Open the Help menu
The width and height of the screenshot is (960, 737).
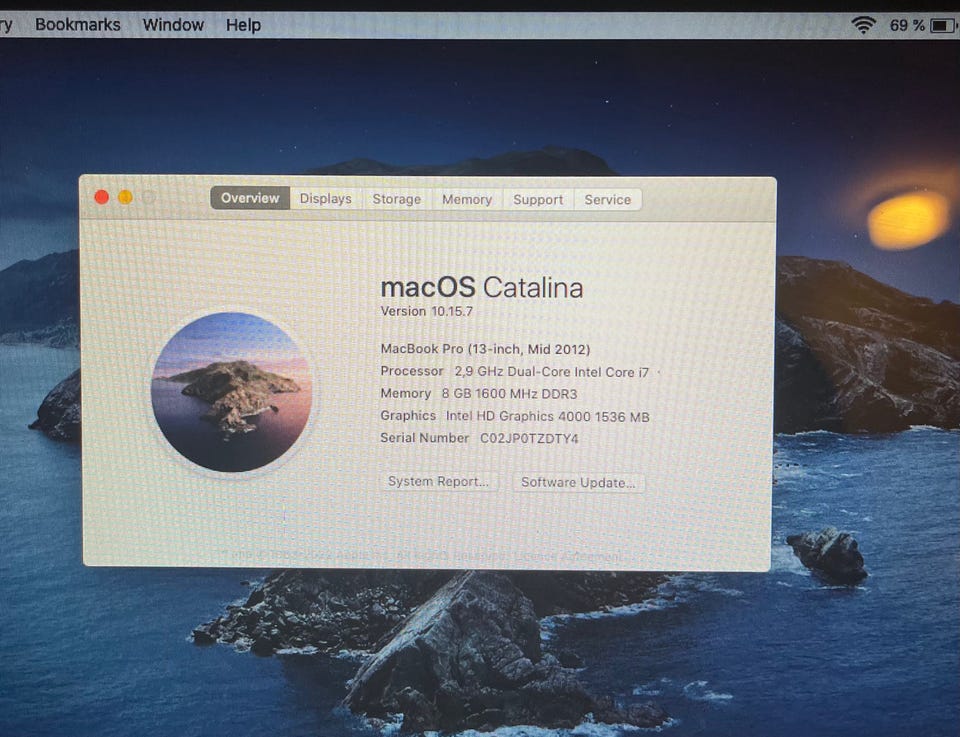click(x=243, y=25)
